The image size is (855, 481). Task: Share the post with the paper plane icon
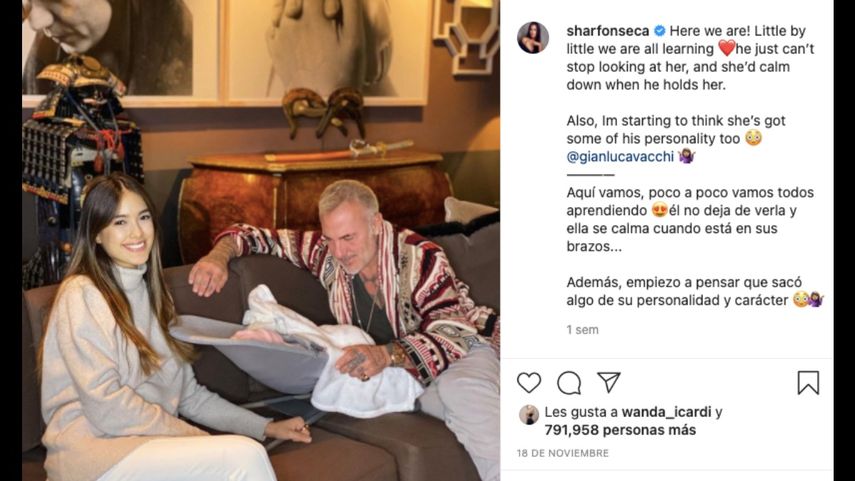[x=609, y=382]
